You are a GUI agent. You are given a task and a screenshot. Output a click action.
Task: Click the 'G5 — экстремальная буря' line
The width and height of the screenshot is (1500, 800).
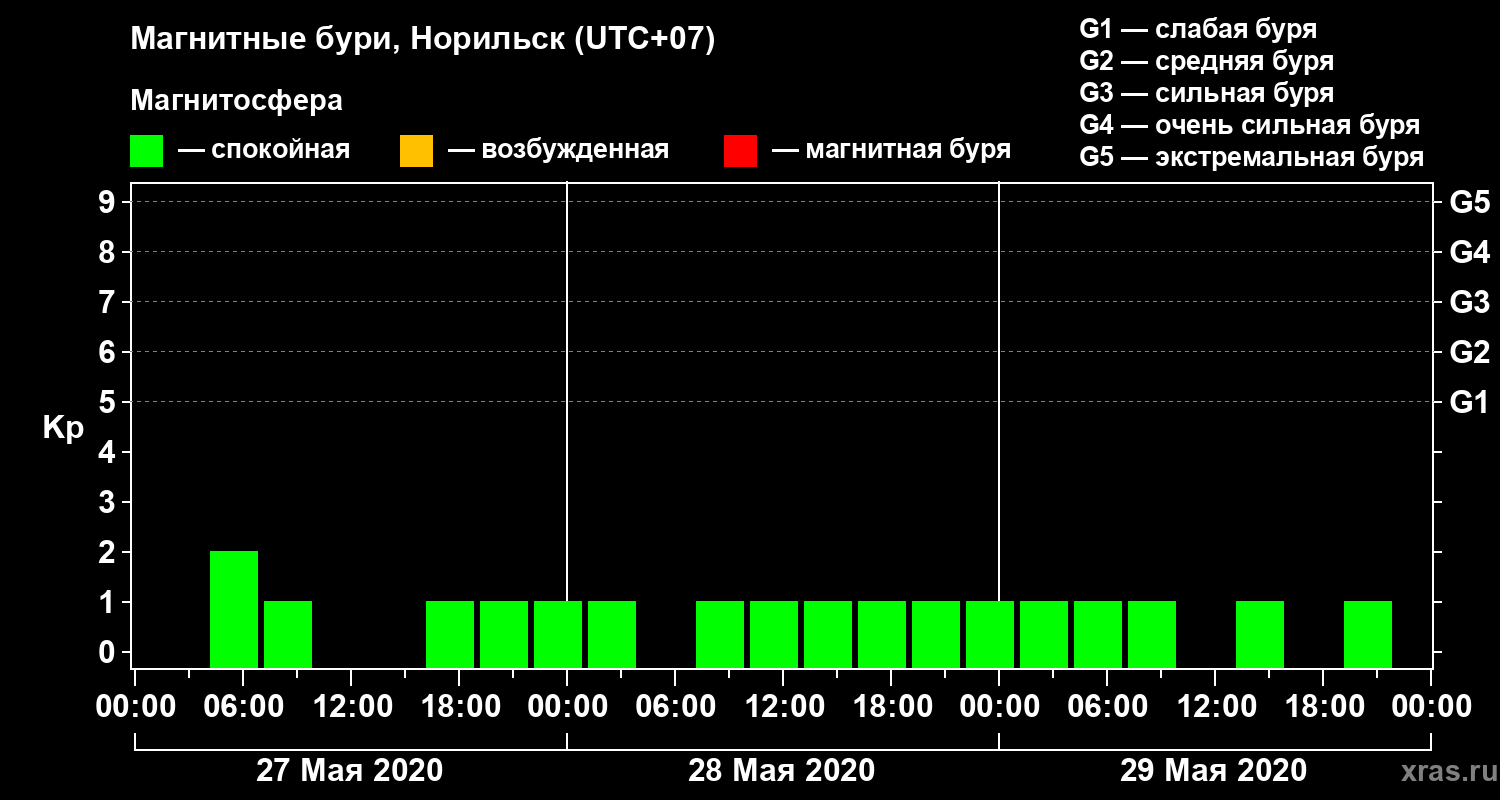pyautogui.click(x=1252, y=158)
